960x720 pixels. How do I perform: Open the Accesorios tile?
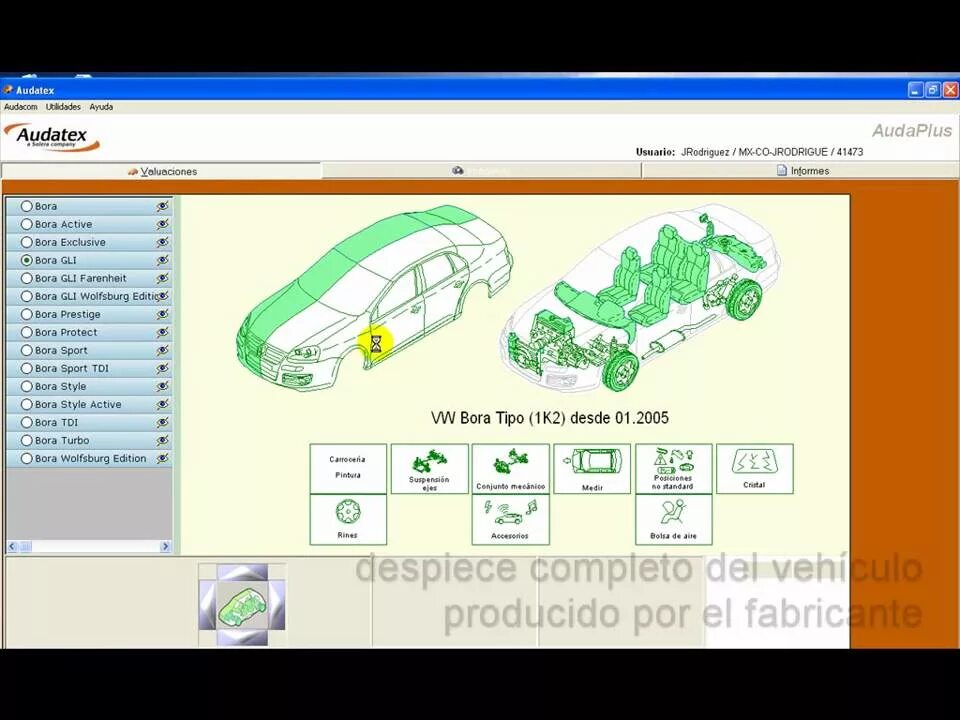click(x=511, y=520)
